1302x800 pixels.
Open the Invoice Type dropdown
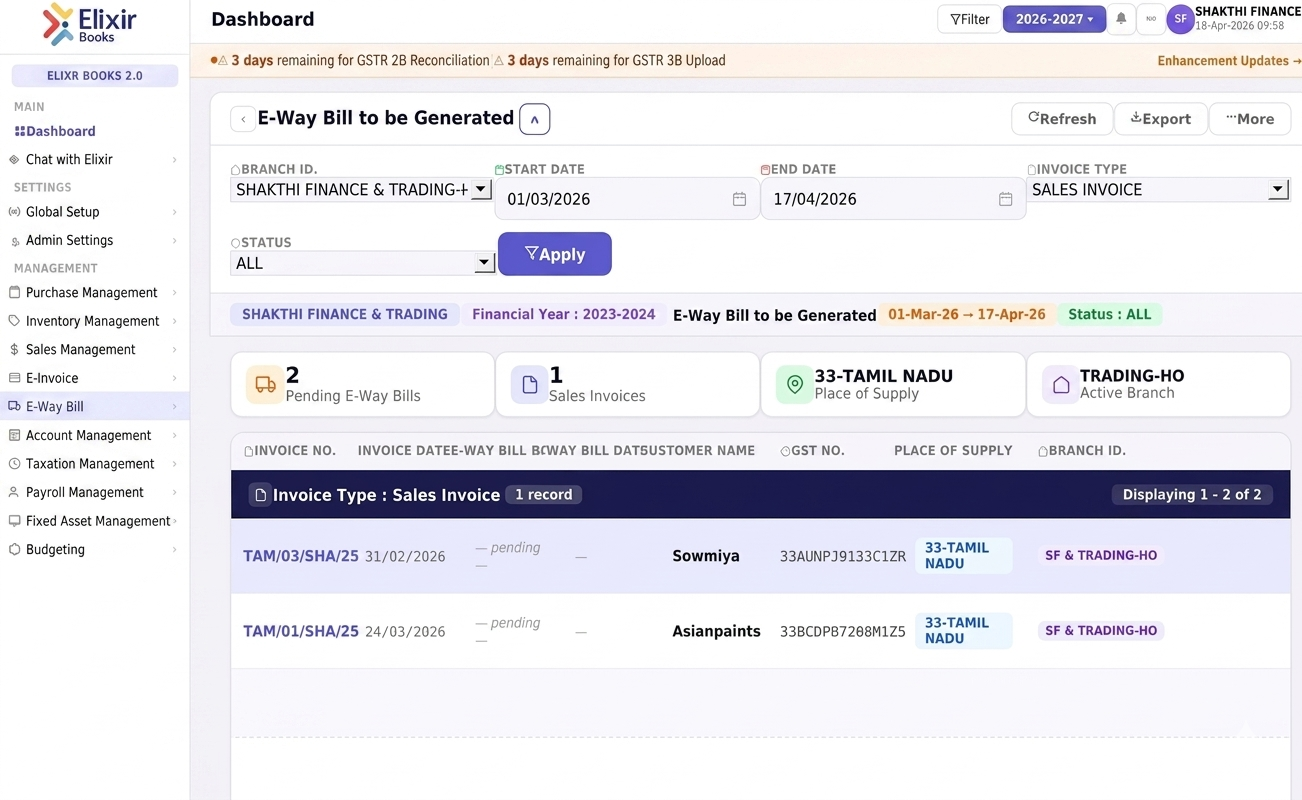point(1158,189)
